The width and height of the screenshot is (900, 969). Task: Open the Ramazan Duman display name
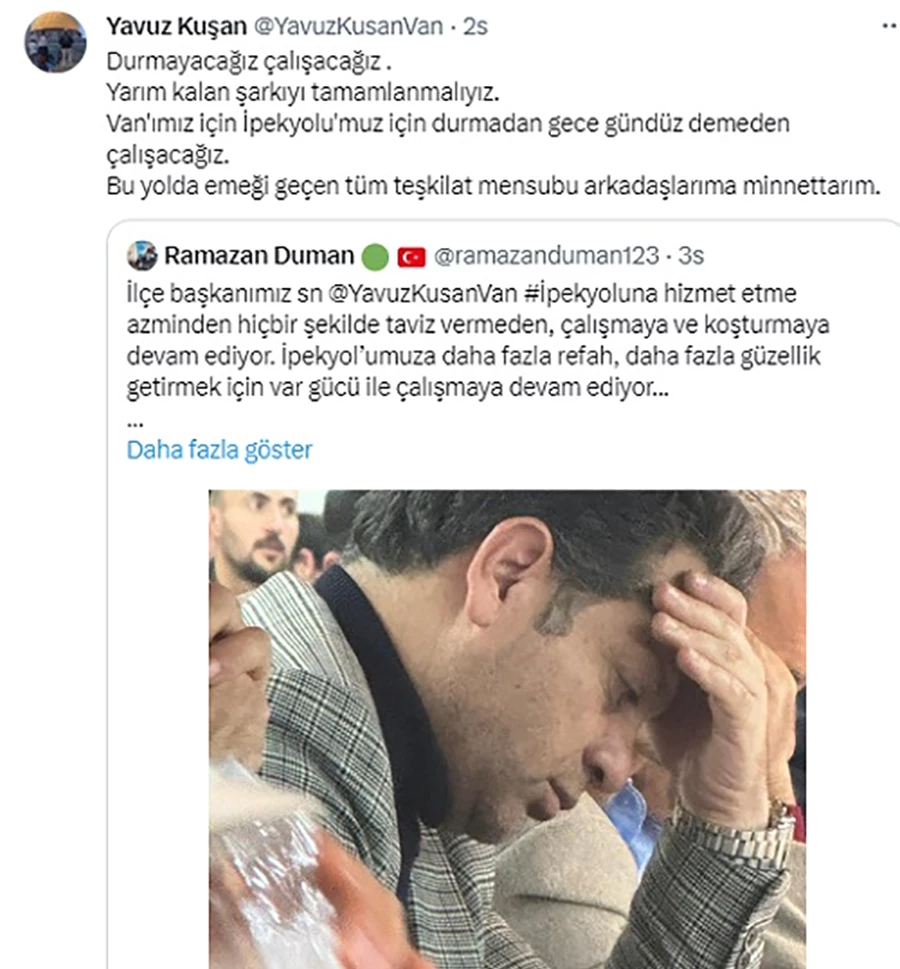click(259, 255)
